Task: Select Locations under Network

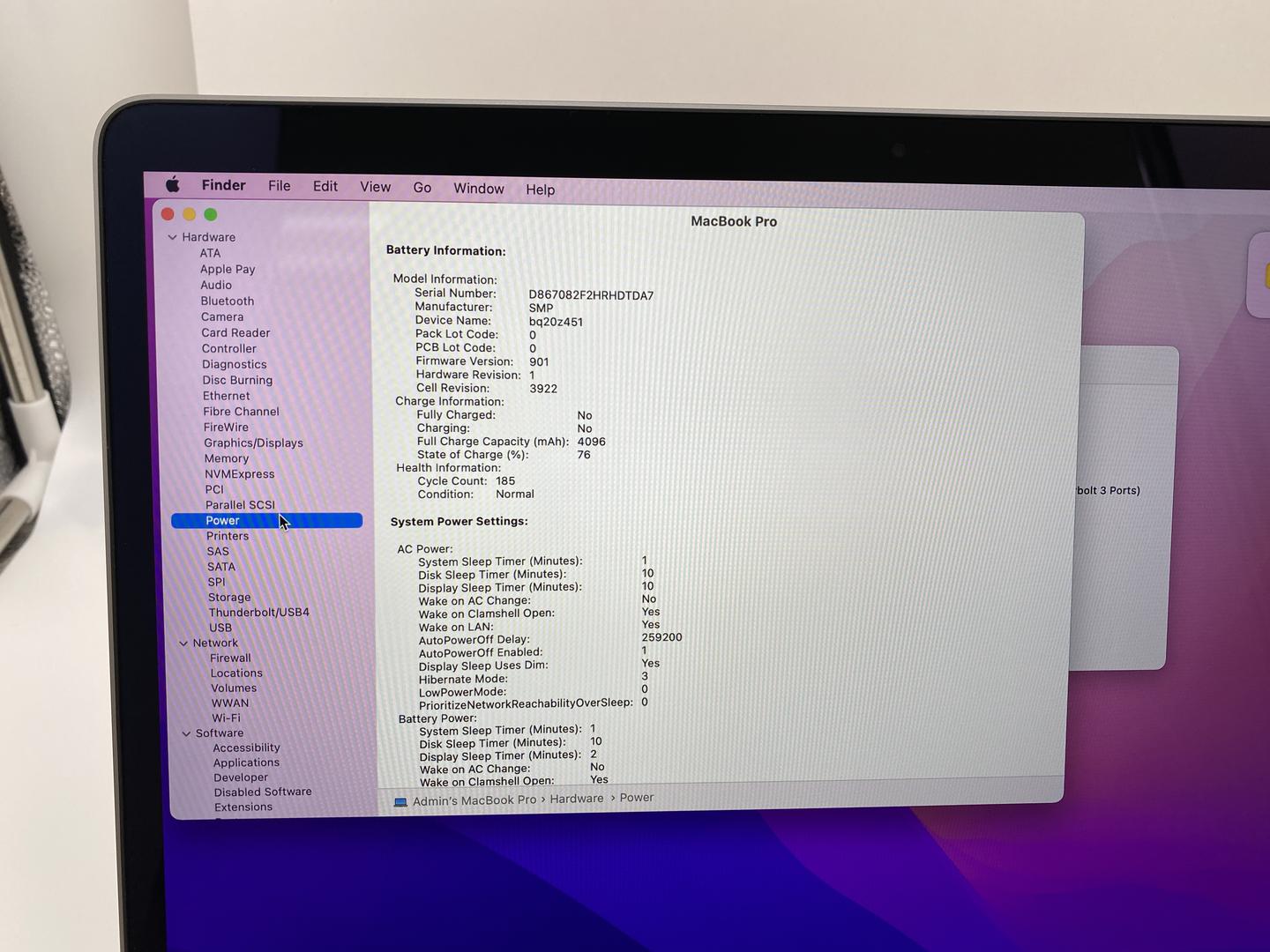Action: [x=236, y=673]
